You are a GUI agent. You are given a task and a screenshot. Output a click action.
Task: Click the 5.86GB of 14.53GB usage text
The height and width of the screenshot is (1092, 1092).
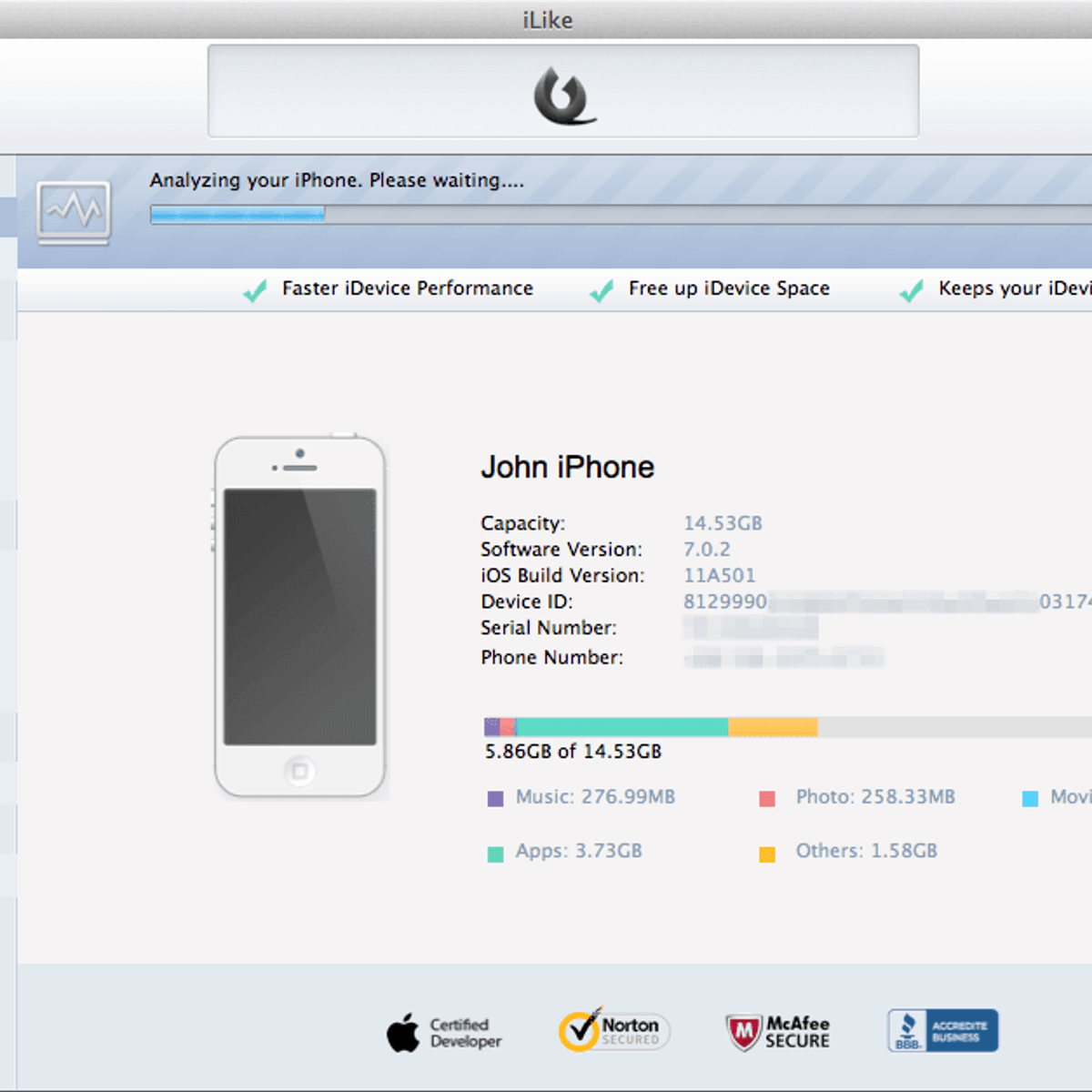[x=573, y=752]
